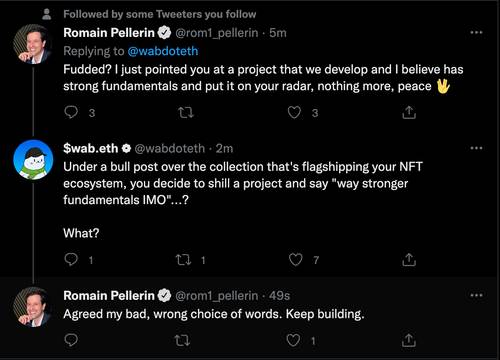The width and height of the screenshot is (500, 360).
Task: Like the 'Keep building' tweet
Action: [x=293, y=340]
